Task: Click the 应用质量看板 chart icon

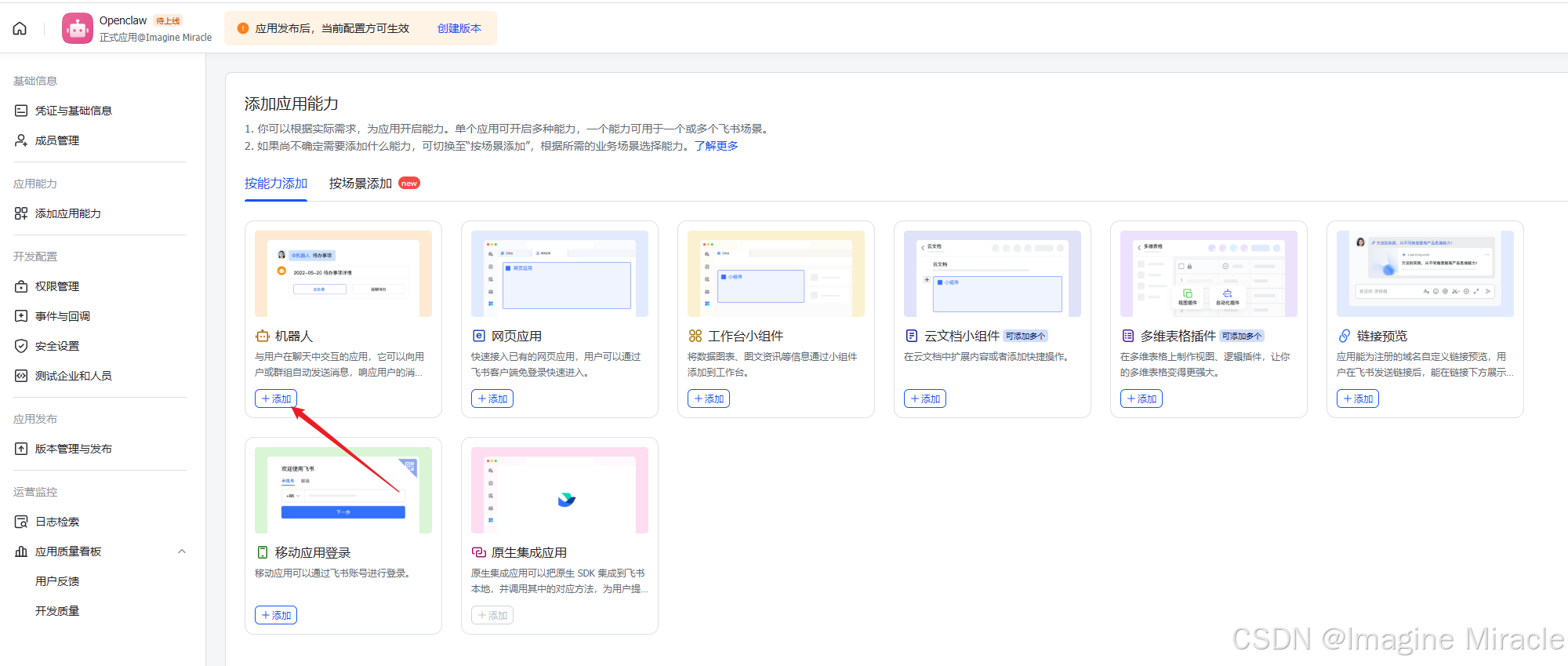Action: click(21, 551)
